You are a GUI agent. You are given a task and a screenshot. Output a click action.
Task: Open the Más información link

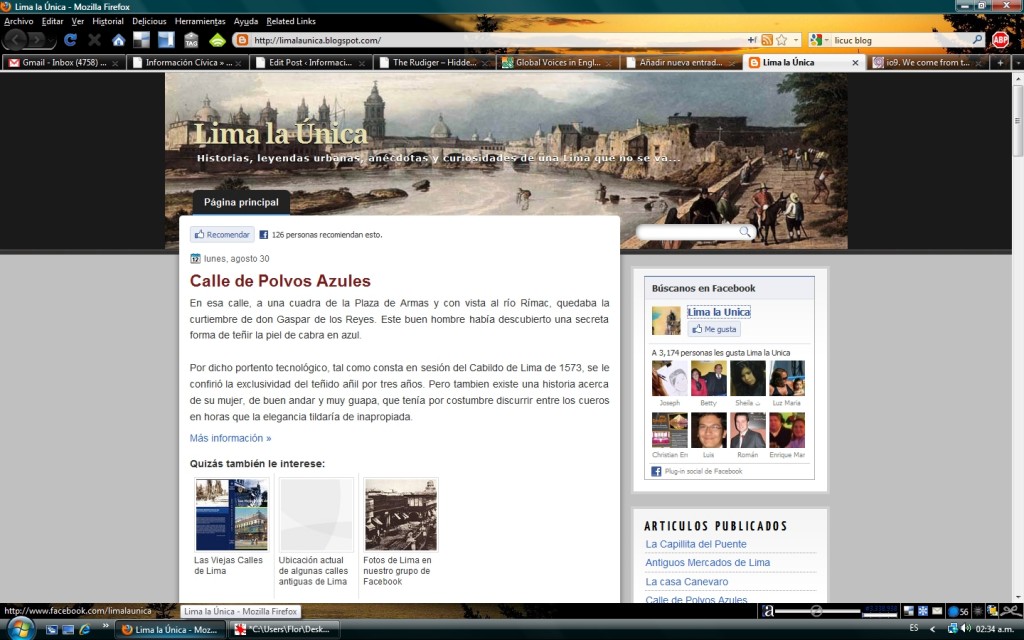(230, 438)
